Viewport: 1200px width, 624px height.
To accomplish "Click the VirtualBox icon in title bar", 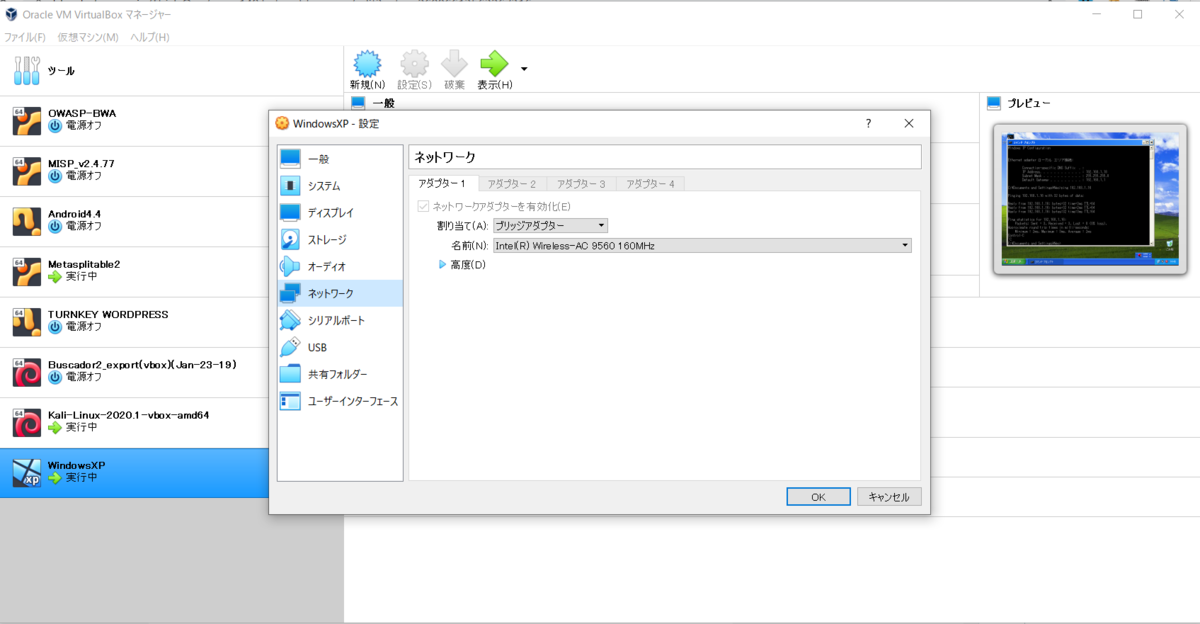I will tap(11, 14).
